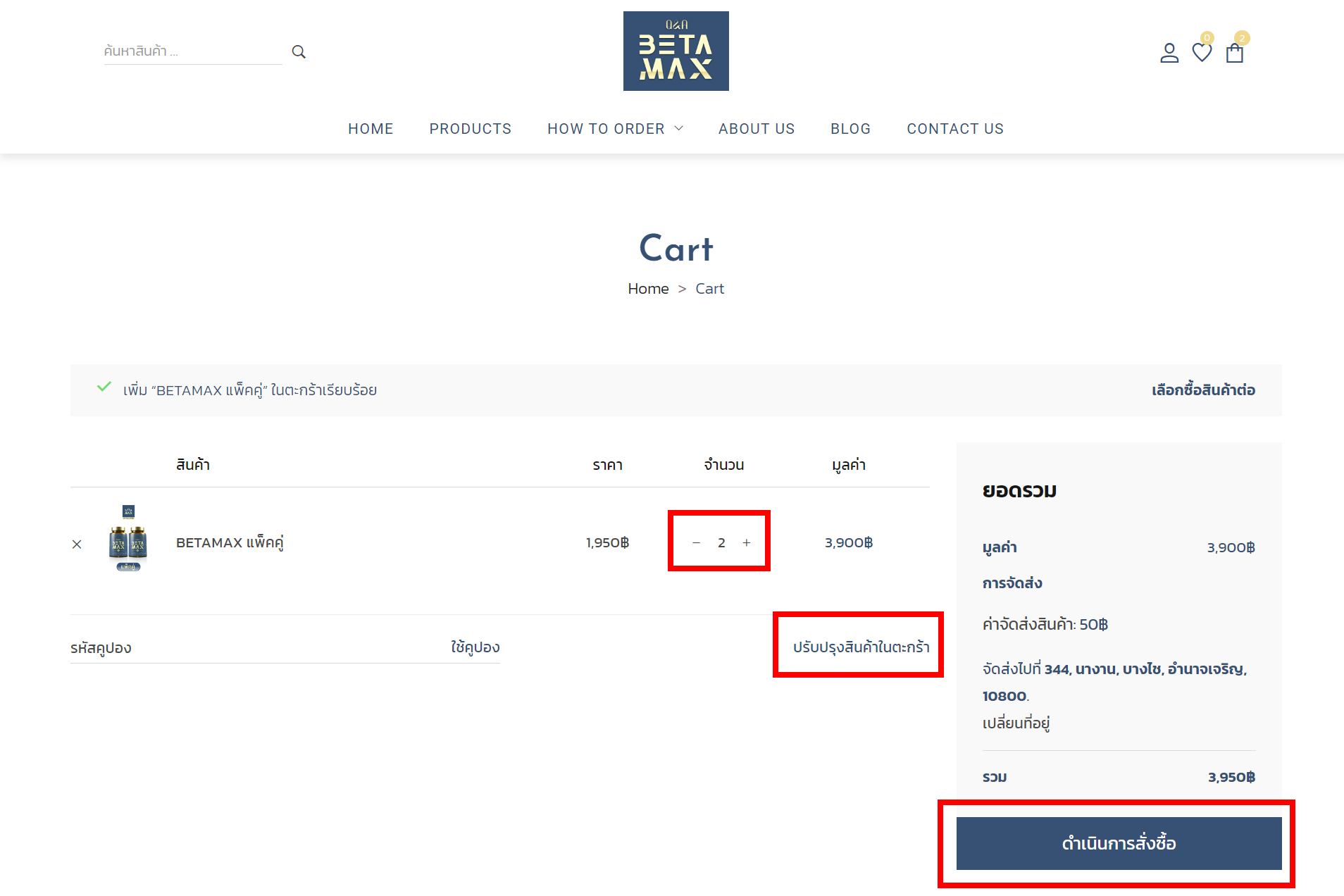The width and height of the screenshot is (1344, 896).
Task: Click the search magnifier icon
Action: (x=299, y=51)
